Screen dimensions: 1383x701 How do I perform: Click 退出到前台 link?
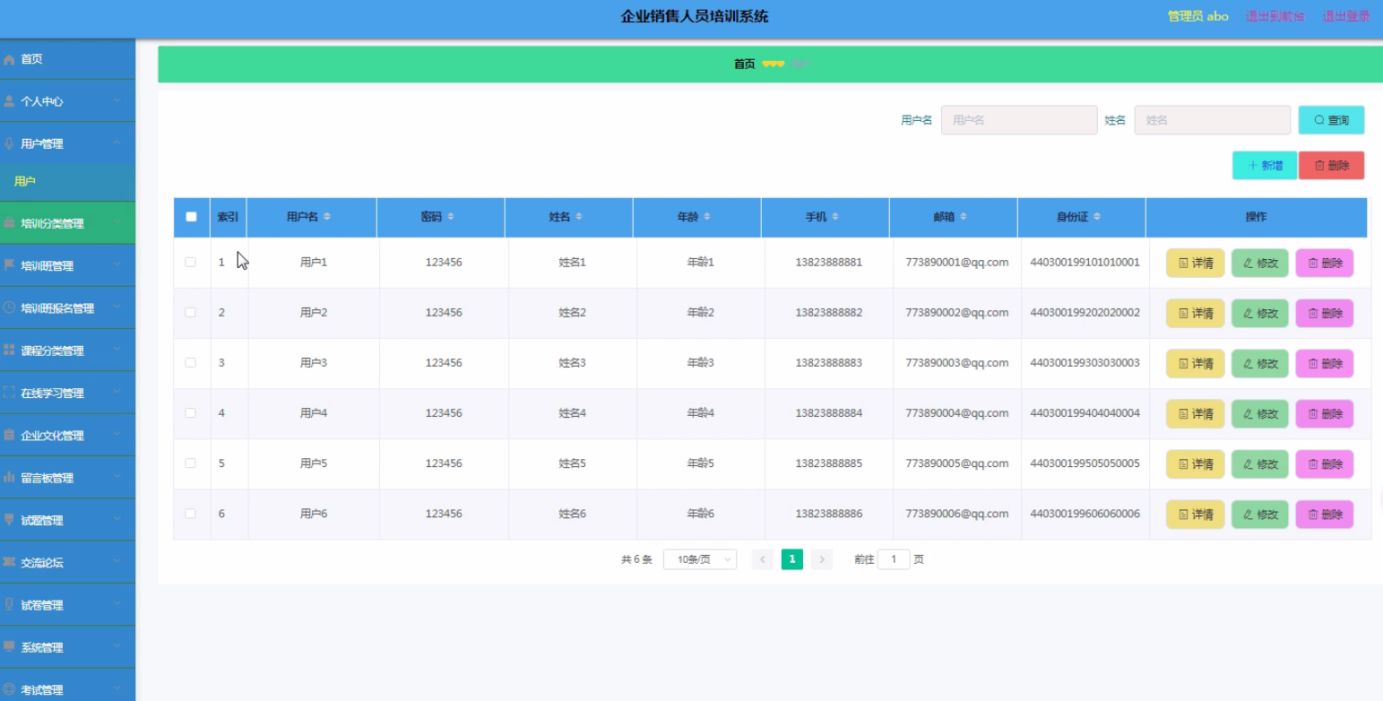pyautogui.click(x=1275, y=16)
